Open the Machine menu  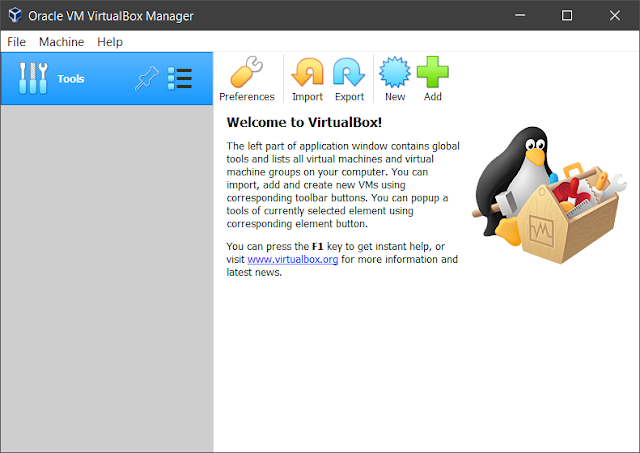pos(62,42)
